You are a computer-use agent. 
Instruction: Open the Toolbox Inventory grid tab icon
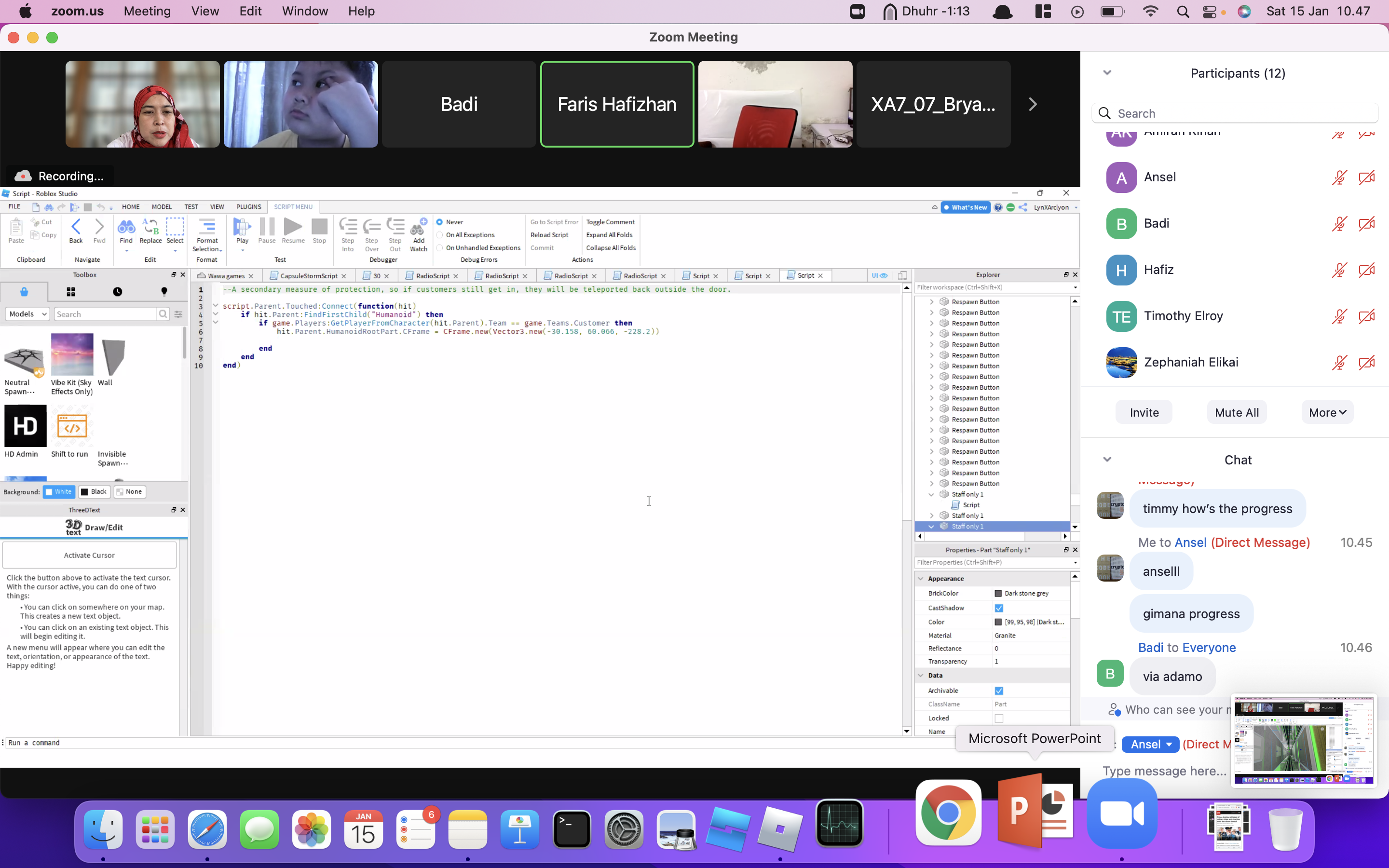click(x=70, y=292)
